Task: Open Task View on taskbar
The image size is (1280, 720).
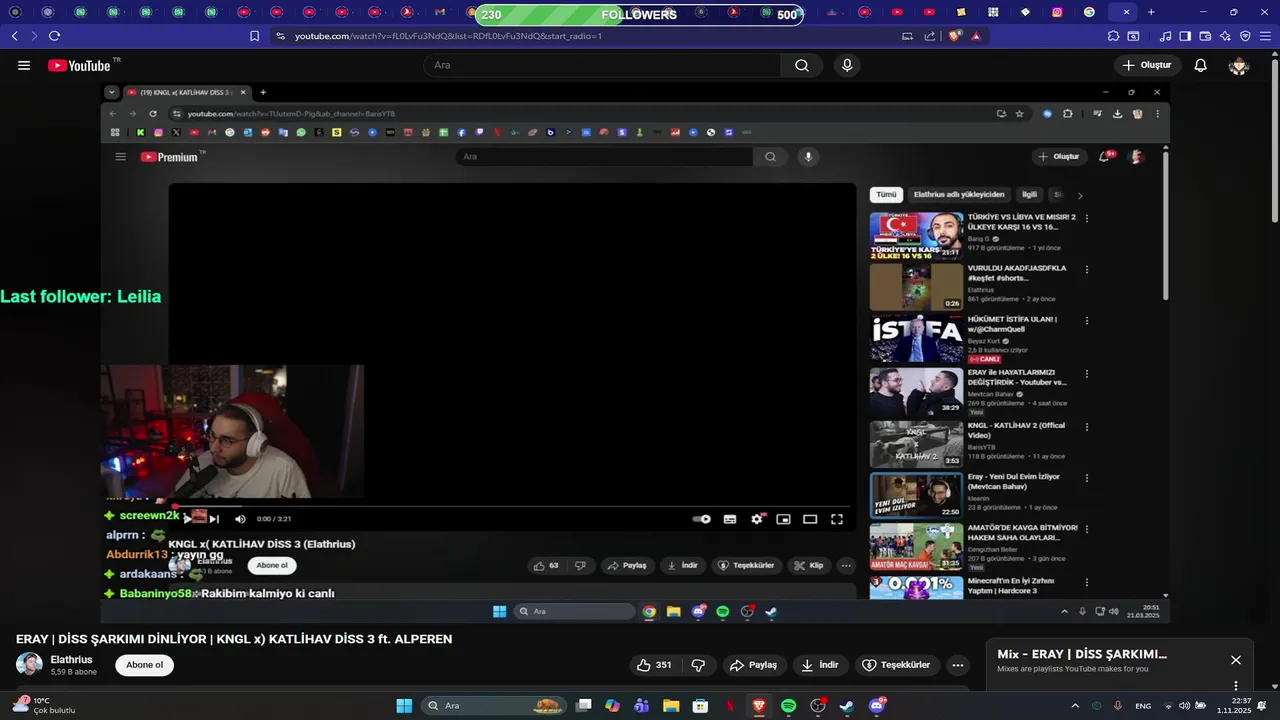Action: [584, 706]
